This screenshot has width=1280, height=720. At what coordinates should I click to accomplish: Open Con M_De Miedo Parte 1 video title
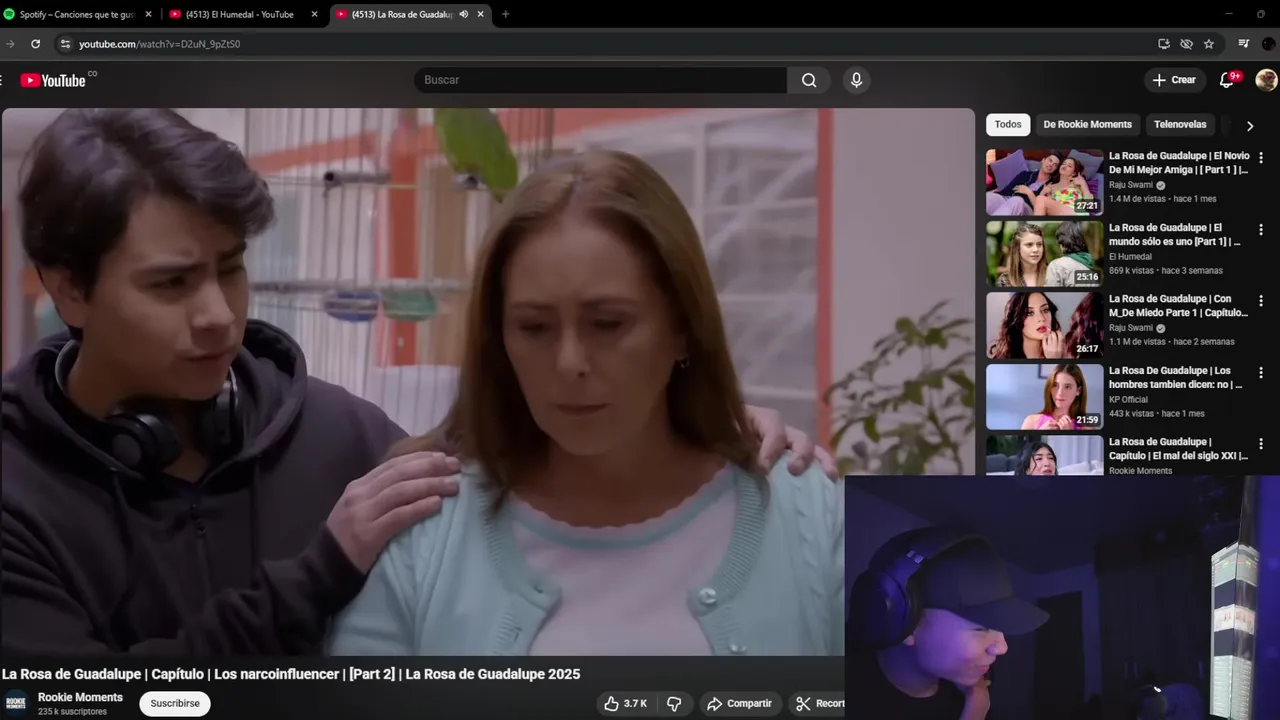1178,306
